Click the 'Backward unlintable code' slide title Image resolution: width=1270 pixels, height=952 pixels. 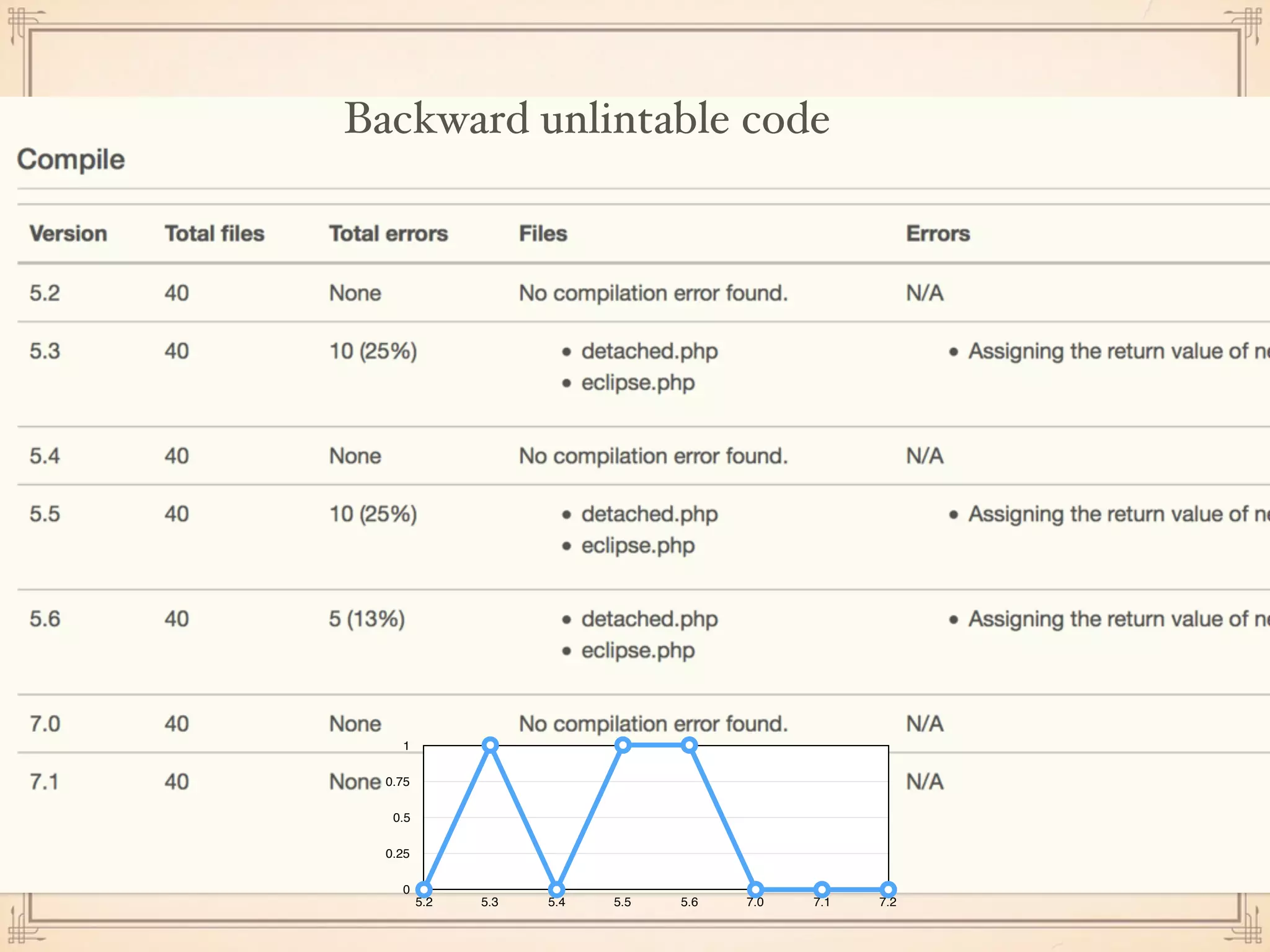pos(587,118)
